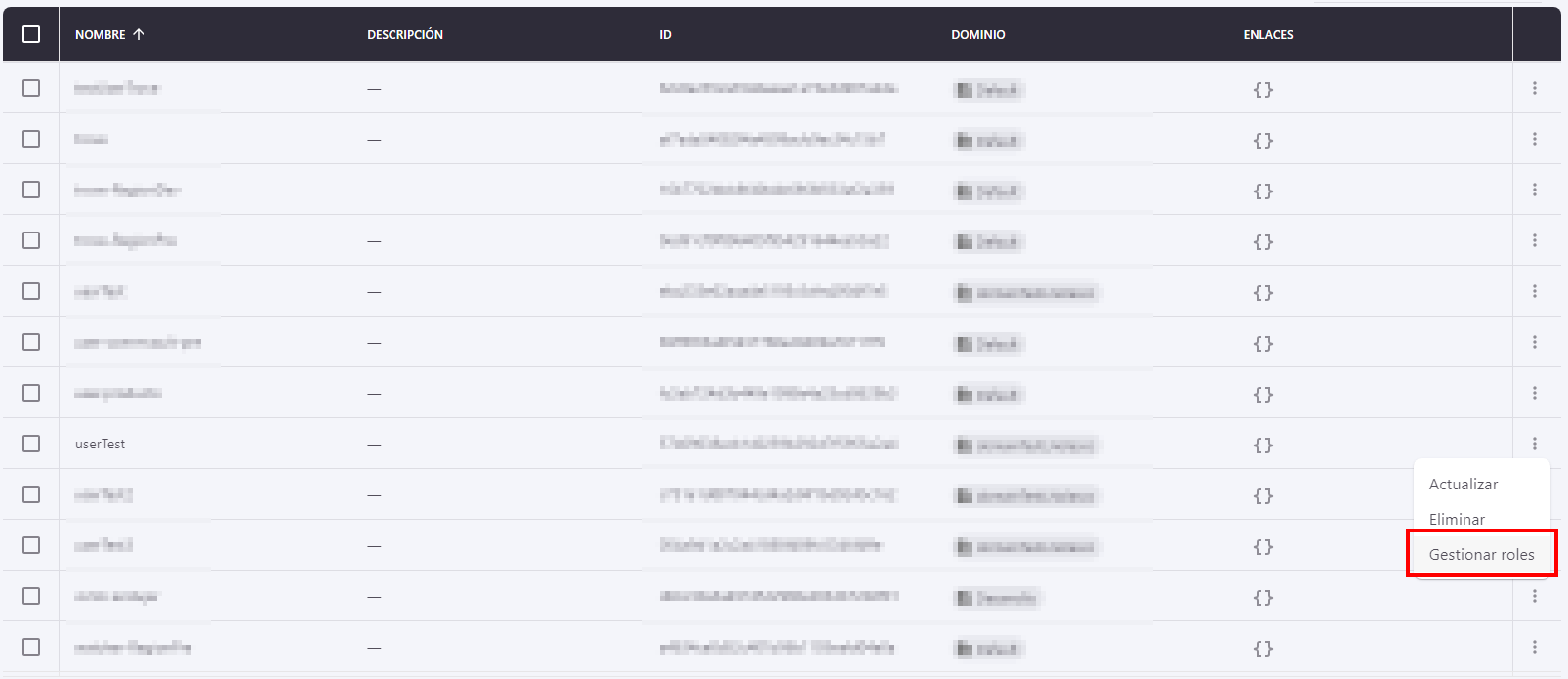This screenshot has height=679, width=1568.
Task: Tick the checkbox in the first table row
Action: [31, 88]
